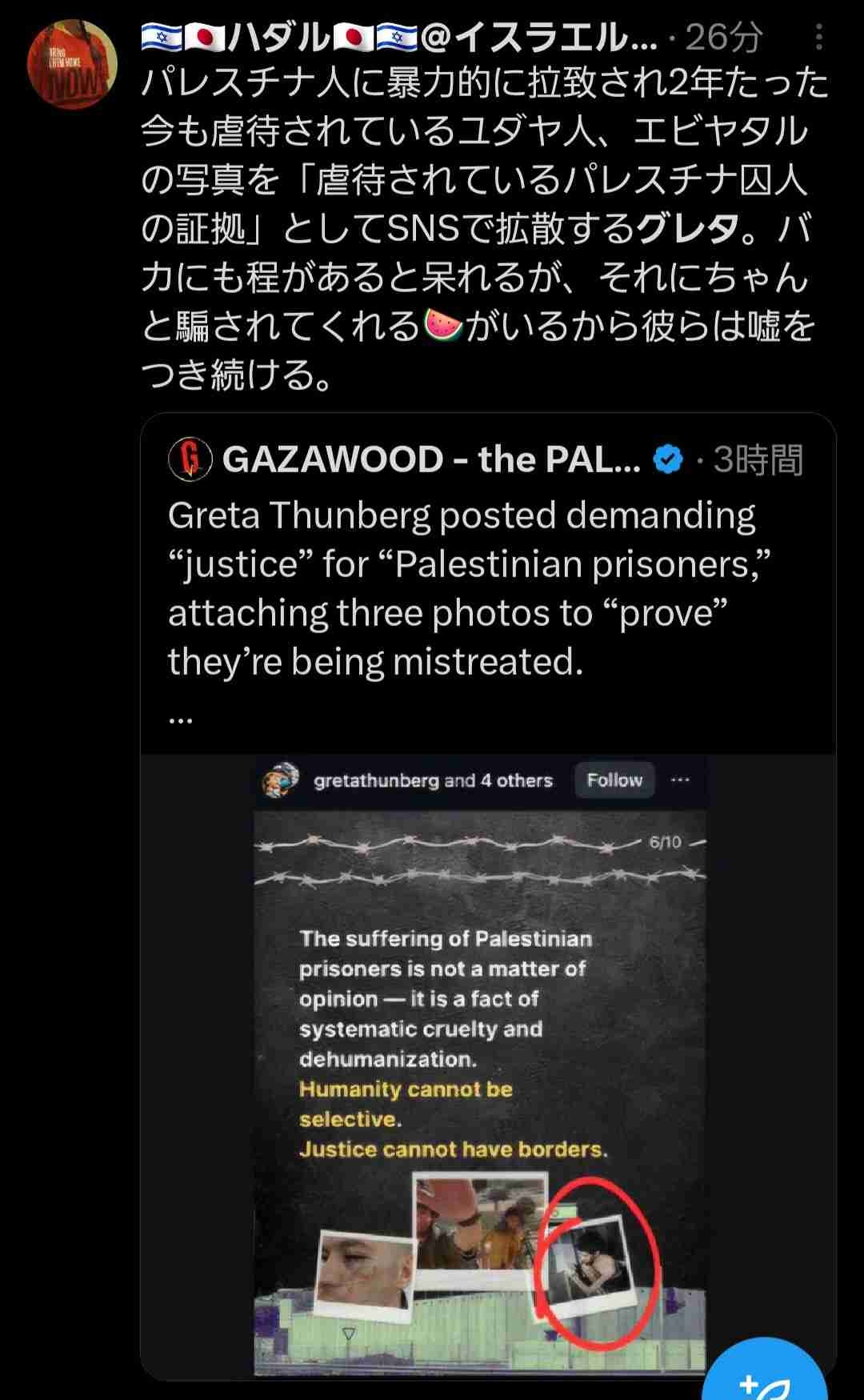Open GAZAWOOD account avatar icon
Image resolution: width=864 pixels, height=1400 pixels.
[190, 459]
